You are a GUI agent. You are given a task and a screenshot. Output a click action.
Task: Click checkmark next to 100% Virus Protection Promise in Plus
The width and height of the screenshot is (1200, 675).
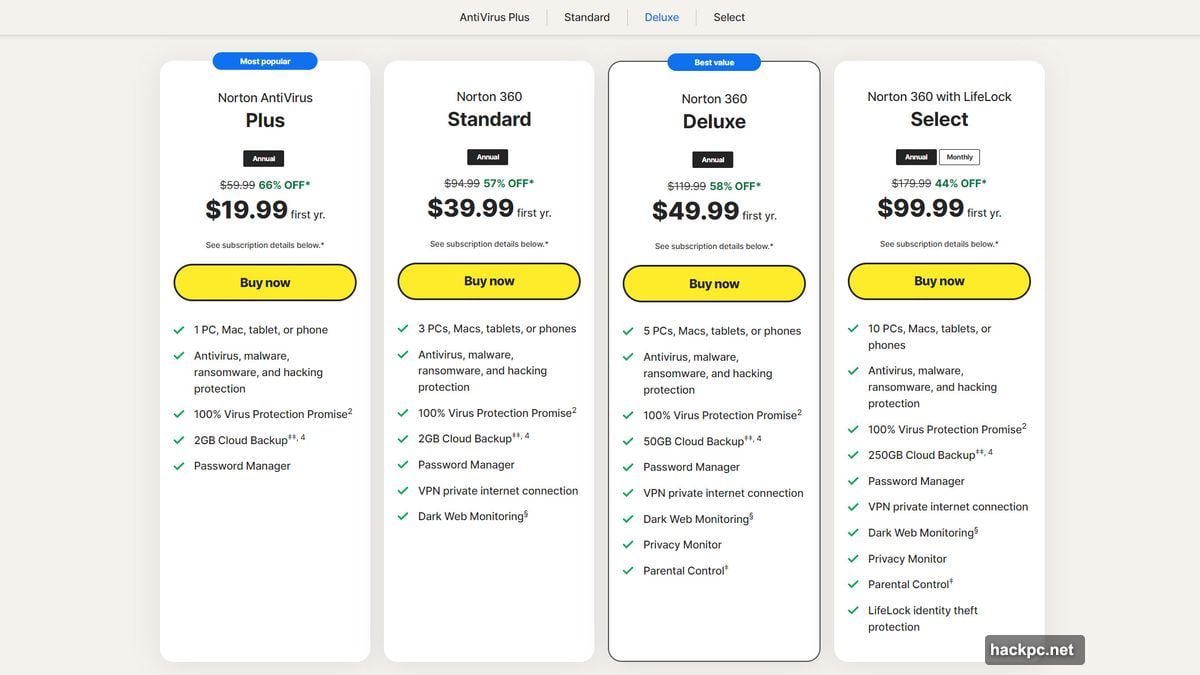179,411
